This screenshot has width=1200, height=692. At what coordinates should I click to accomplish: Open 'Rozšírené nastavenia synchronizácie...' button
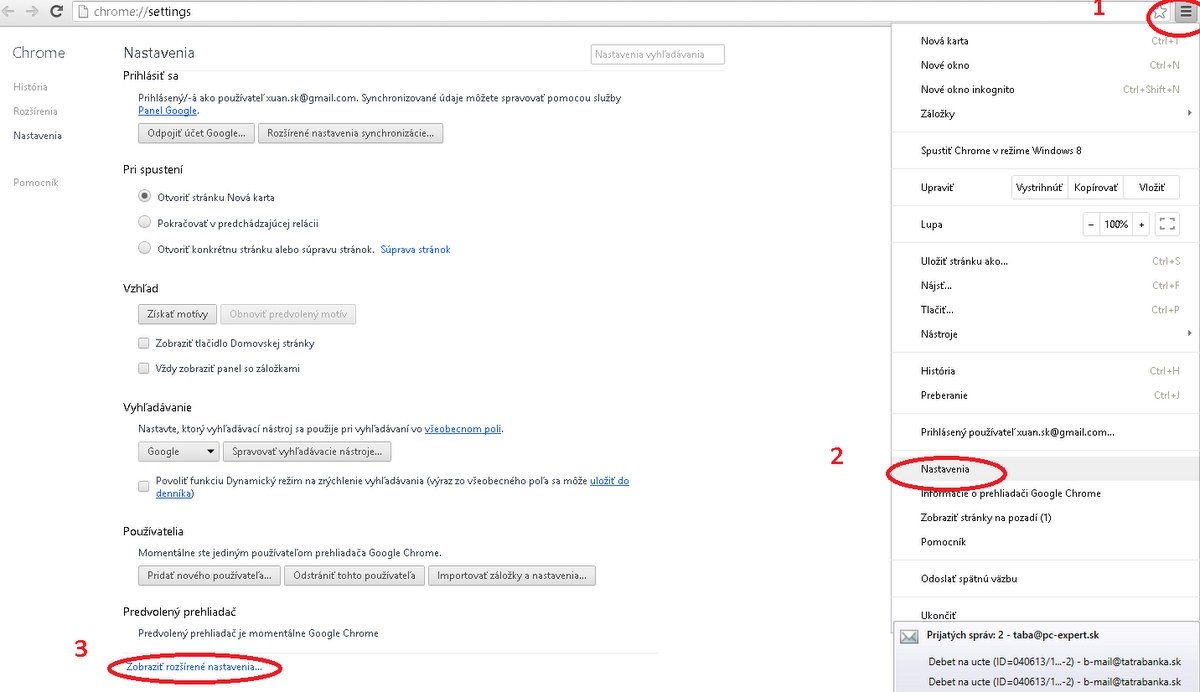point(351,133)
